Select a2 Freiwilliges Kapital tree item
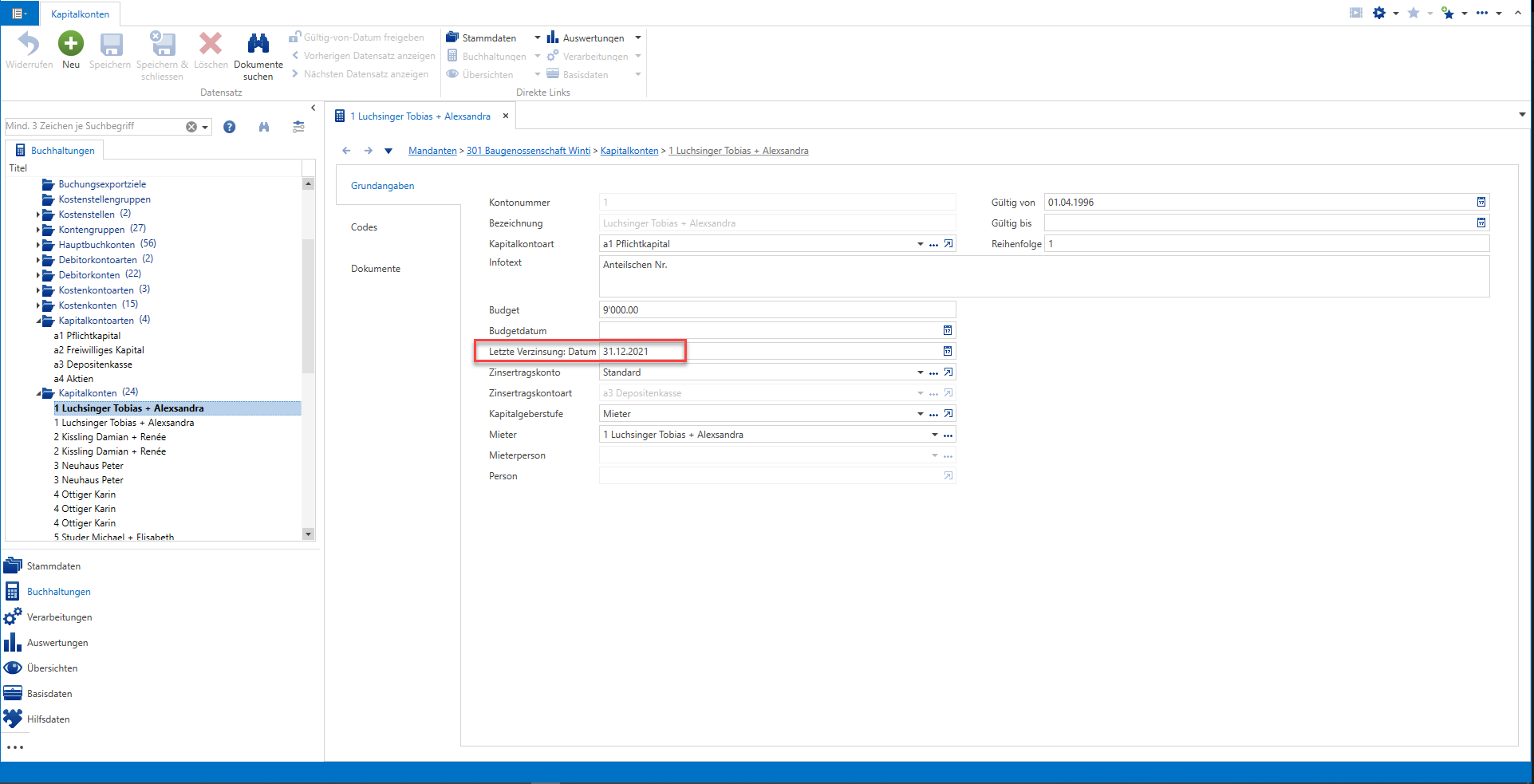The width and height of the screenshot is (1534, 784). coord(99,350)
